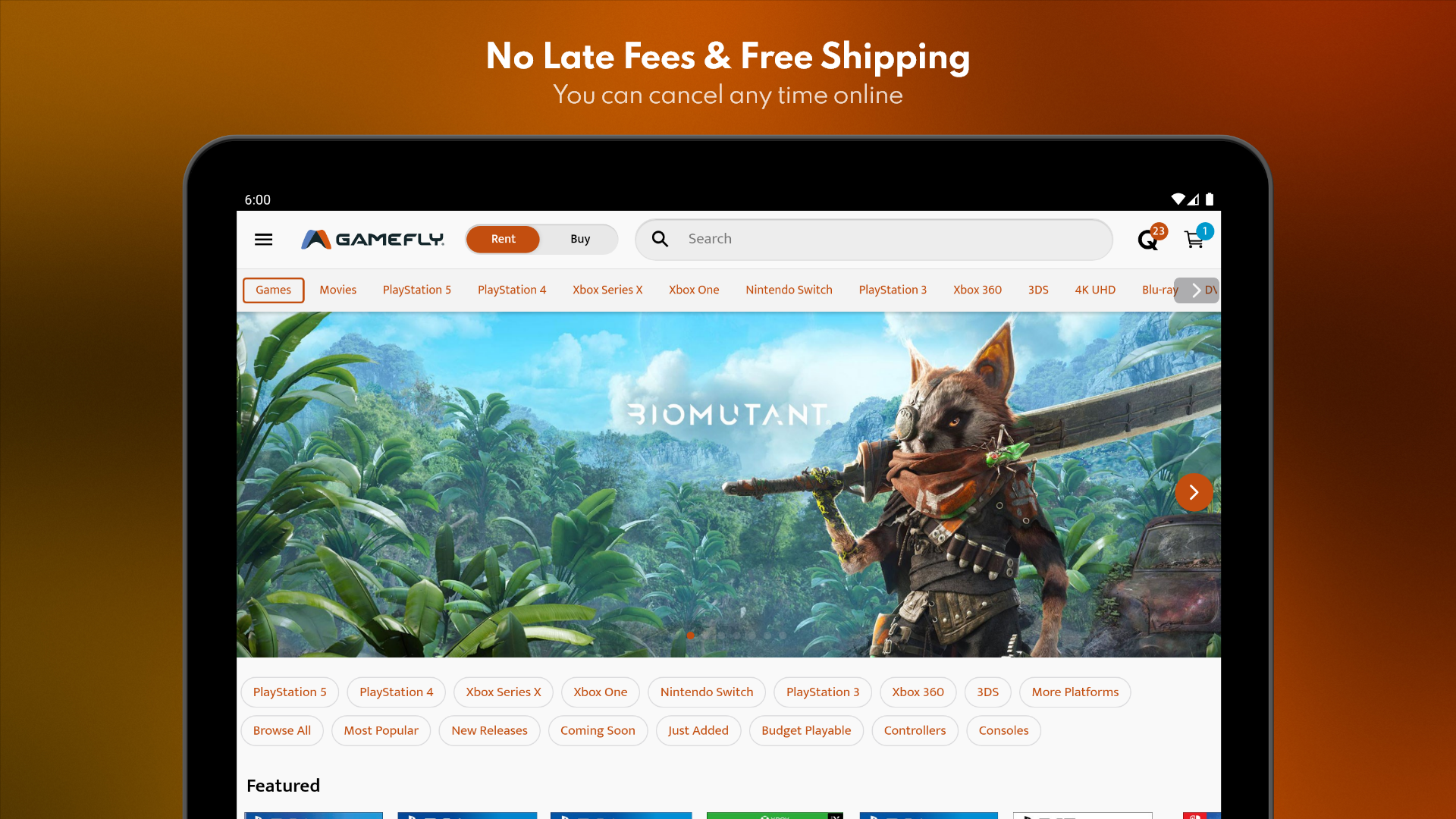
Task: Open the Browse All chip
Action: click(282, 730)
